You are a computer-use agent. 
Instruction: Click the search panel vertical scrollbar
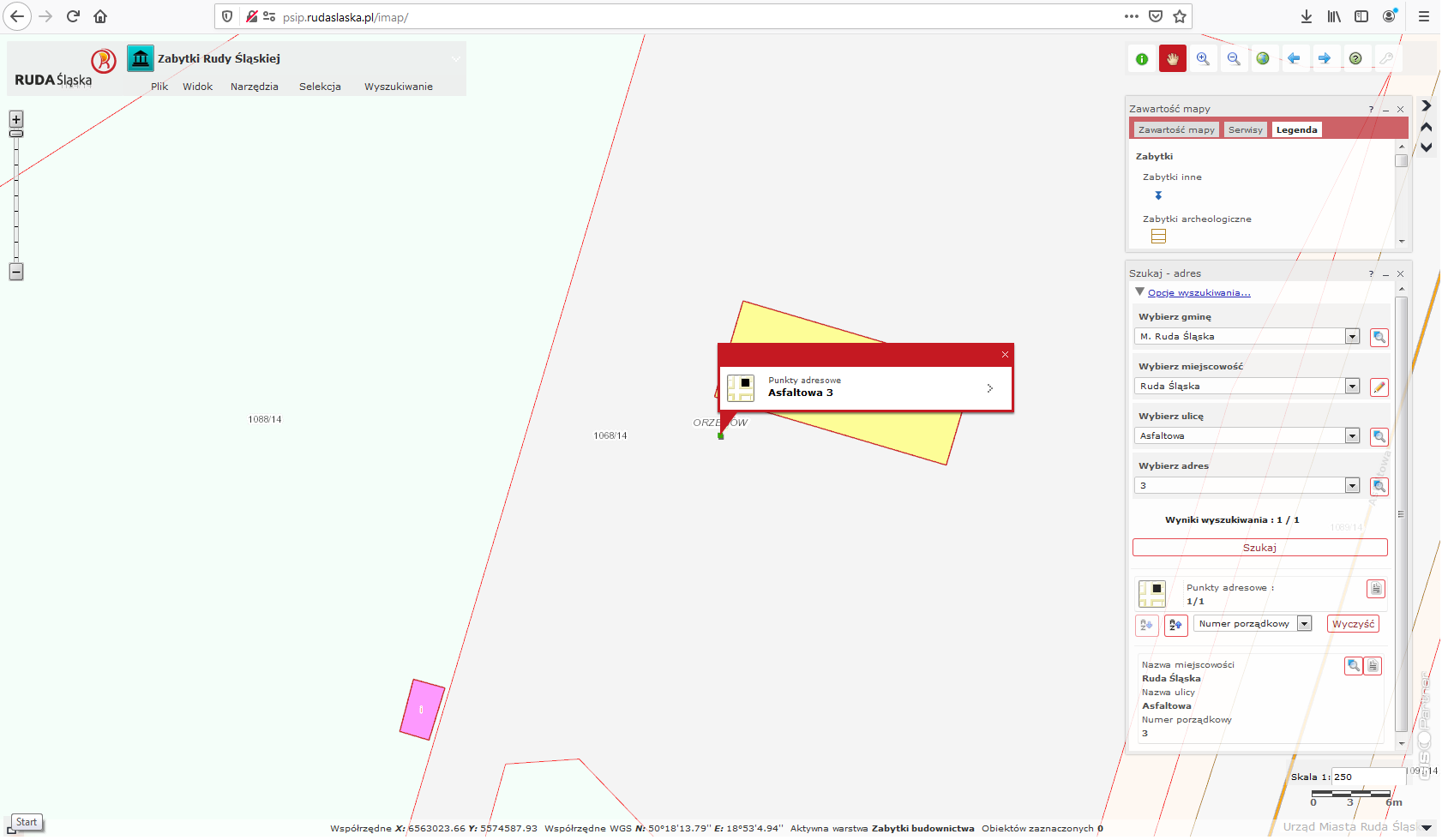[x=1402, y=514]
